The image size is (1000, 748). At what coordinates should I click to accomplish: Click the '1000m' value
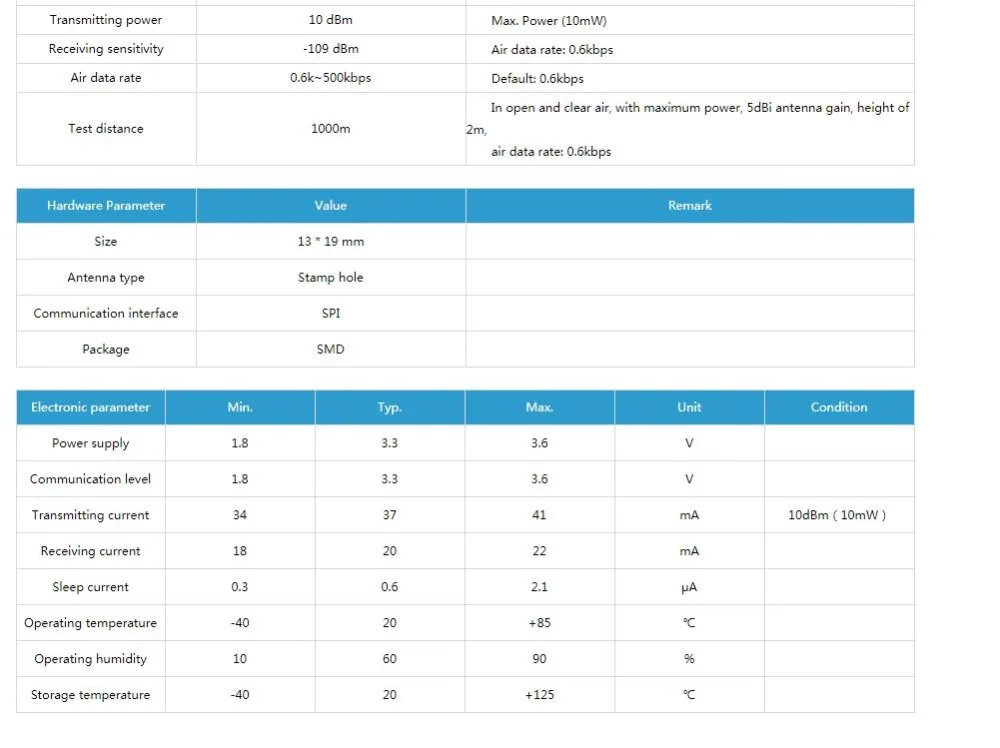point(330,128)
